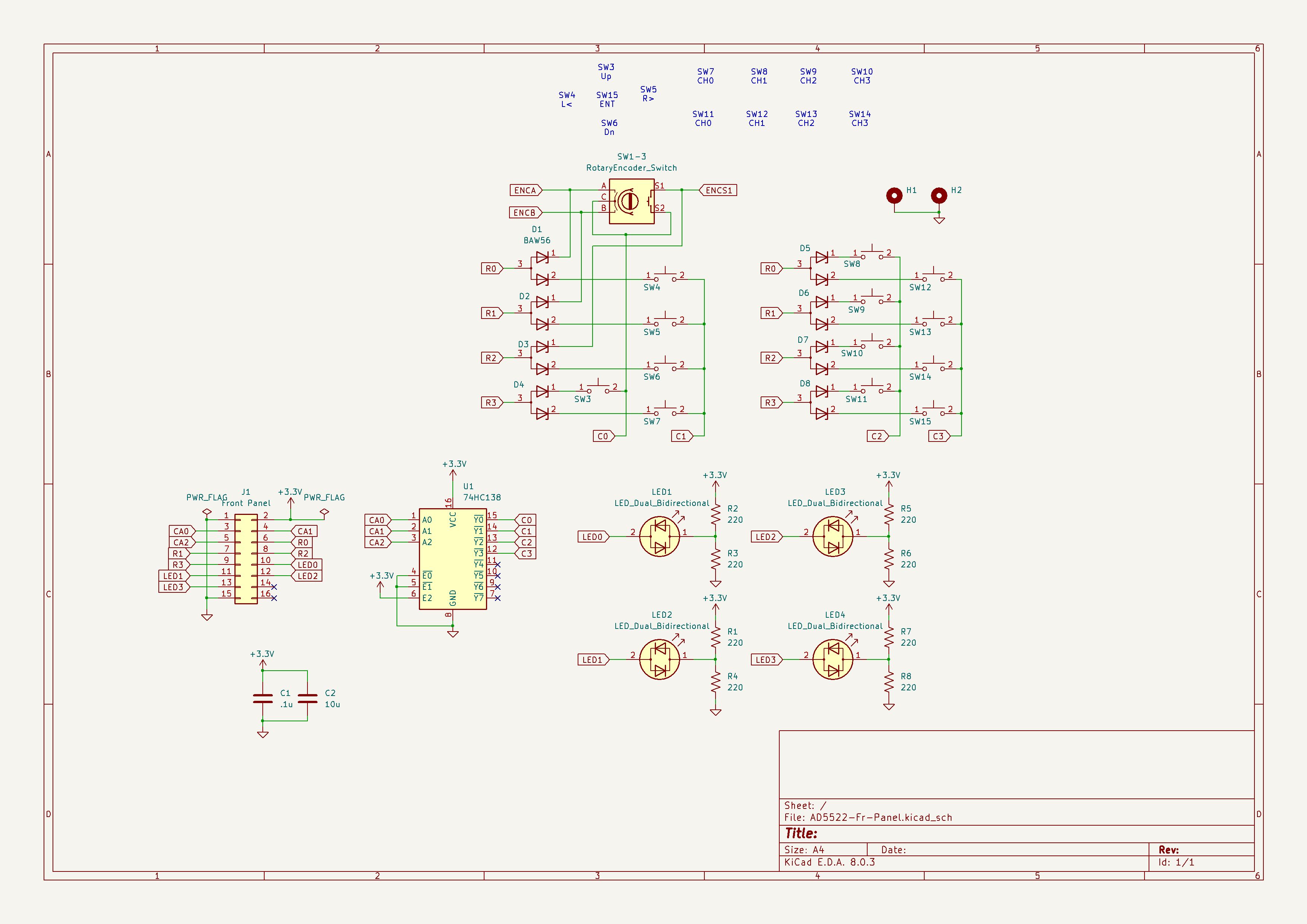Screen dimensions: 1307x924
Task: Click the R5 220 resistor symbol
Action: point(888,514)
